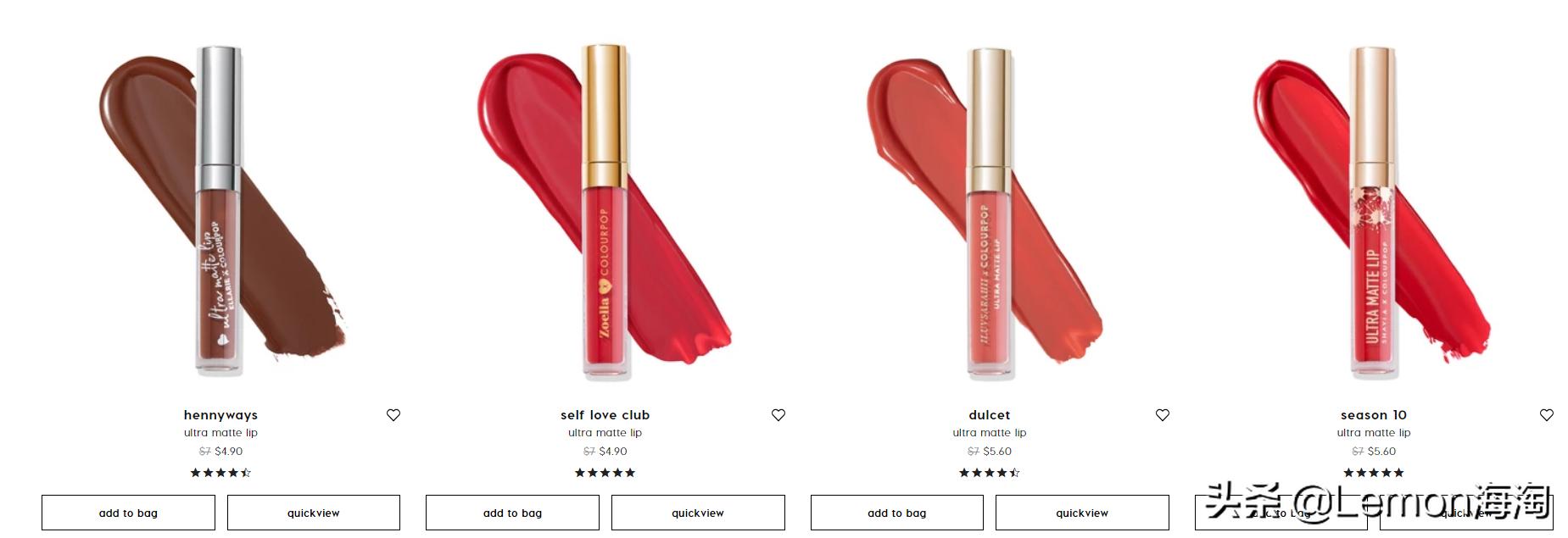View the brown hennyways lipstick image
1568x538 pixels.
(x=221, y=212)
